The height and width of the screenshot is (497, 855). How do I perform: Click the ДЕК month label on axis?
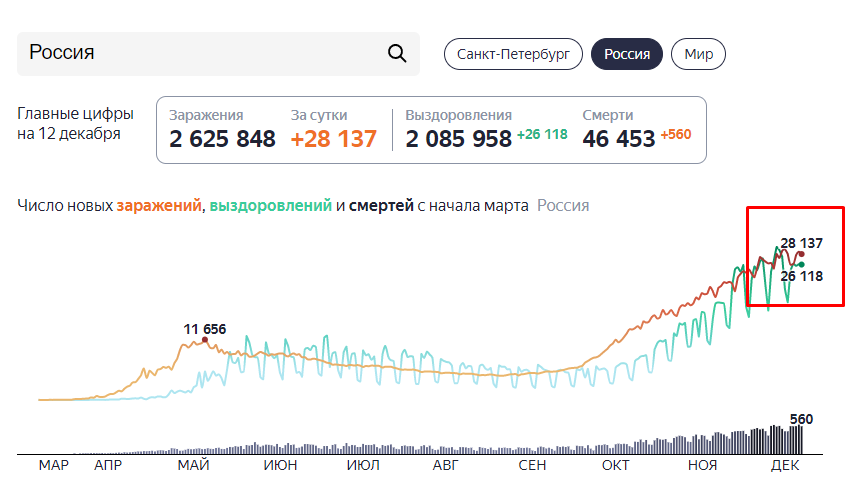(785, 465)
